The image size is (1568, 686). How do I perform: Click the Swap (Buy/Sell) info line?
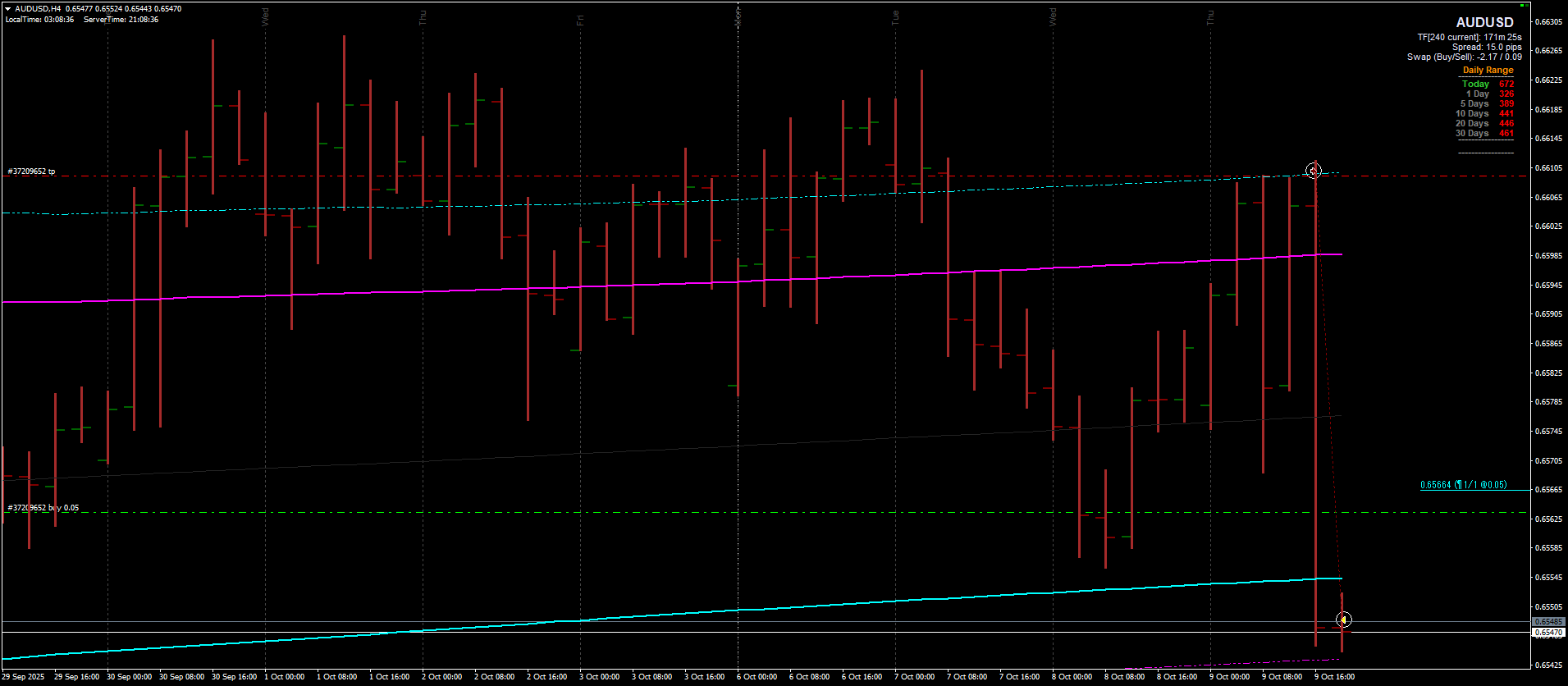1464,57
